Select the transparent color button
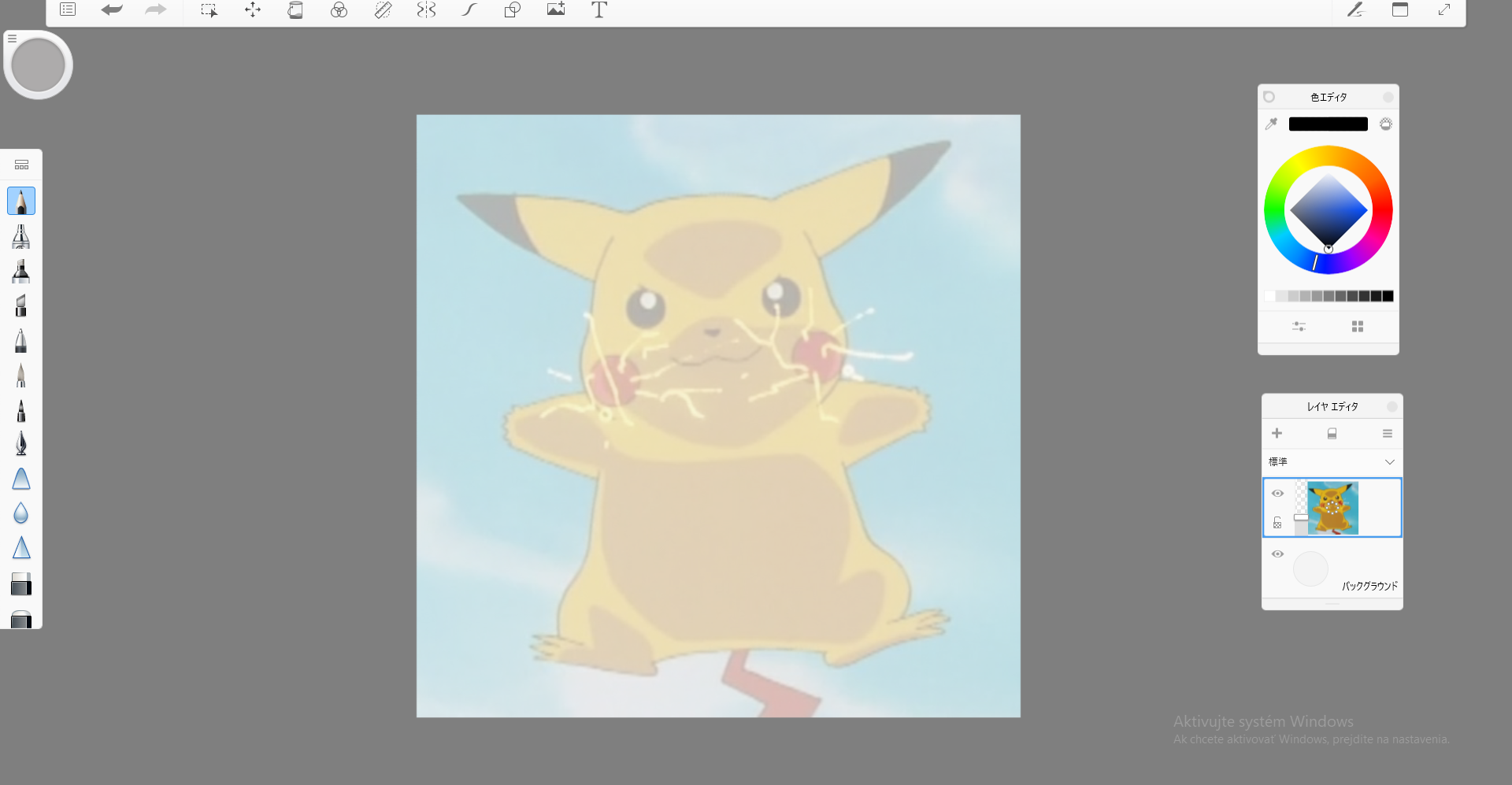 (x=1386, y=124)
